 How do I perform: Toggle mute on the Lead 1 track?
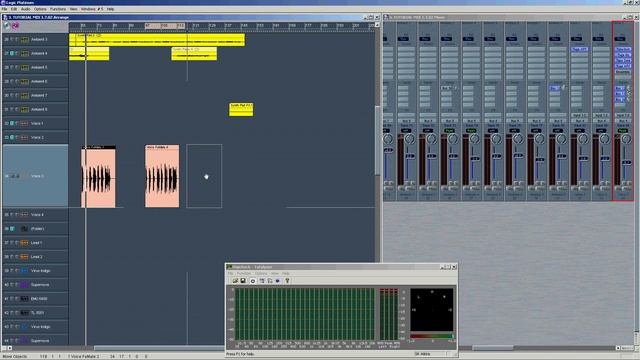[x=12, y=243]
